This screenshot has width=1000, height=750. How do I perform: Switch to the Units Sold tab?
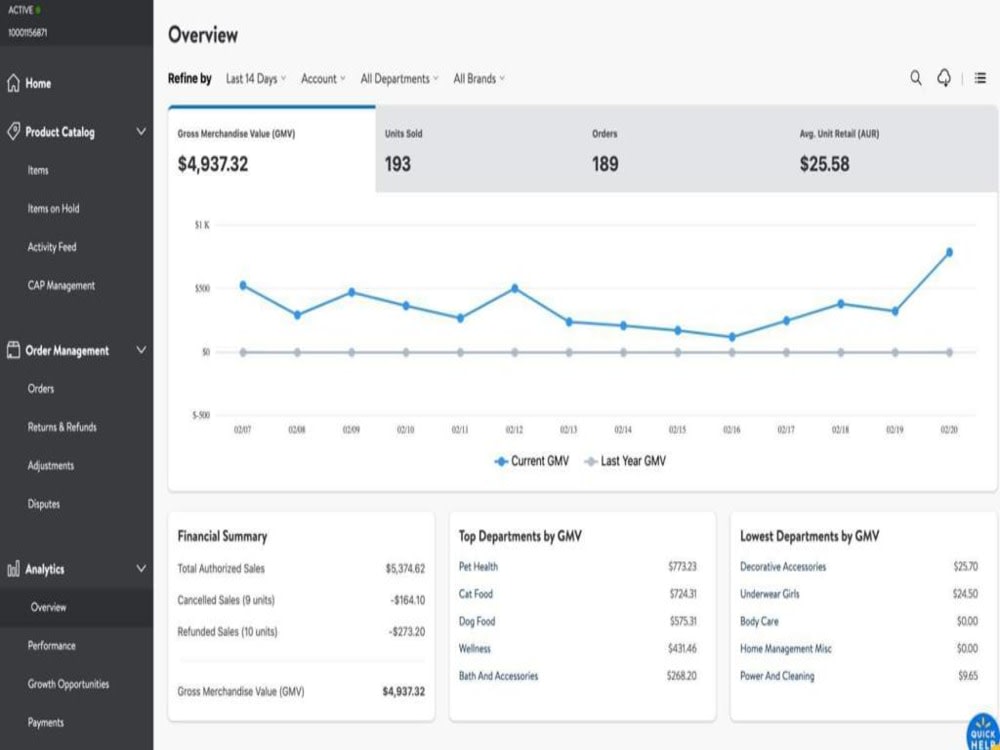pyautogui.click(x=479, y=149)
